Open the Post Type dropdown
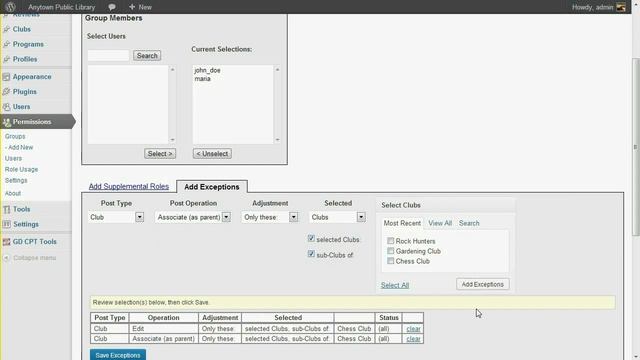 pos(116,217)
